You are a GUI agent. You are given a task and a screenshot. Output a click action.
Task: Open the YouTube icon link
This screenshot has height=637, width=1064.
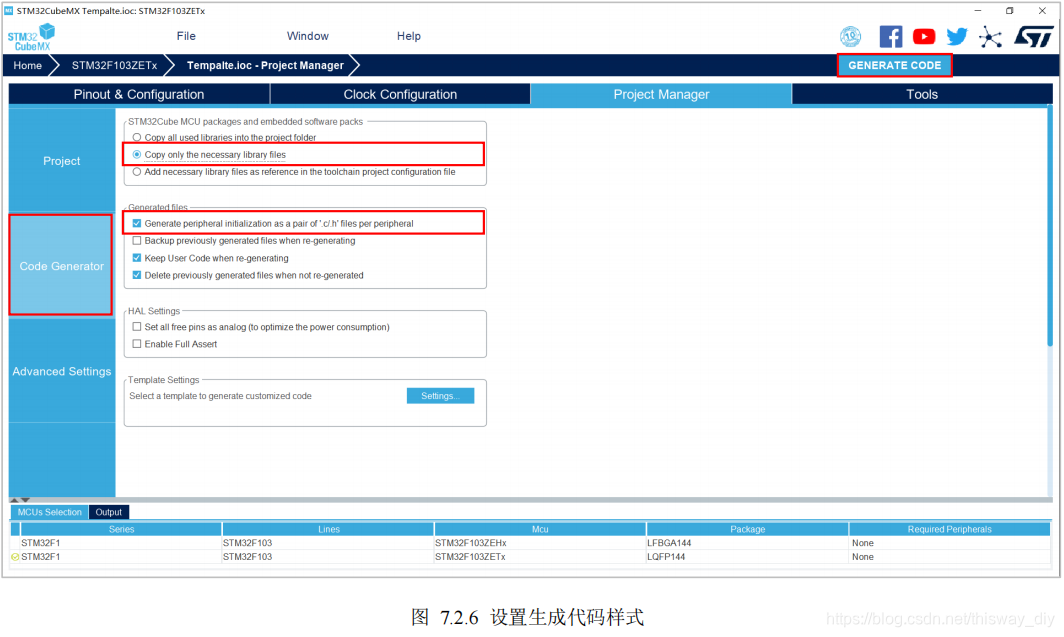[x=924, y=37]
